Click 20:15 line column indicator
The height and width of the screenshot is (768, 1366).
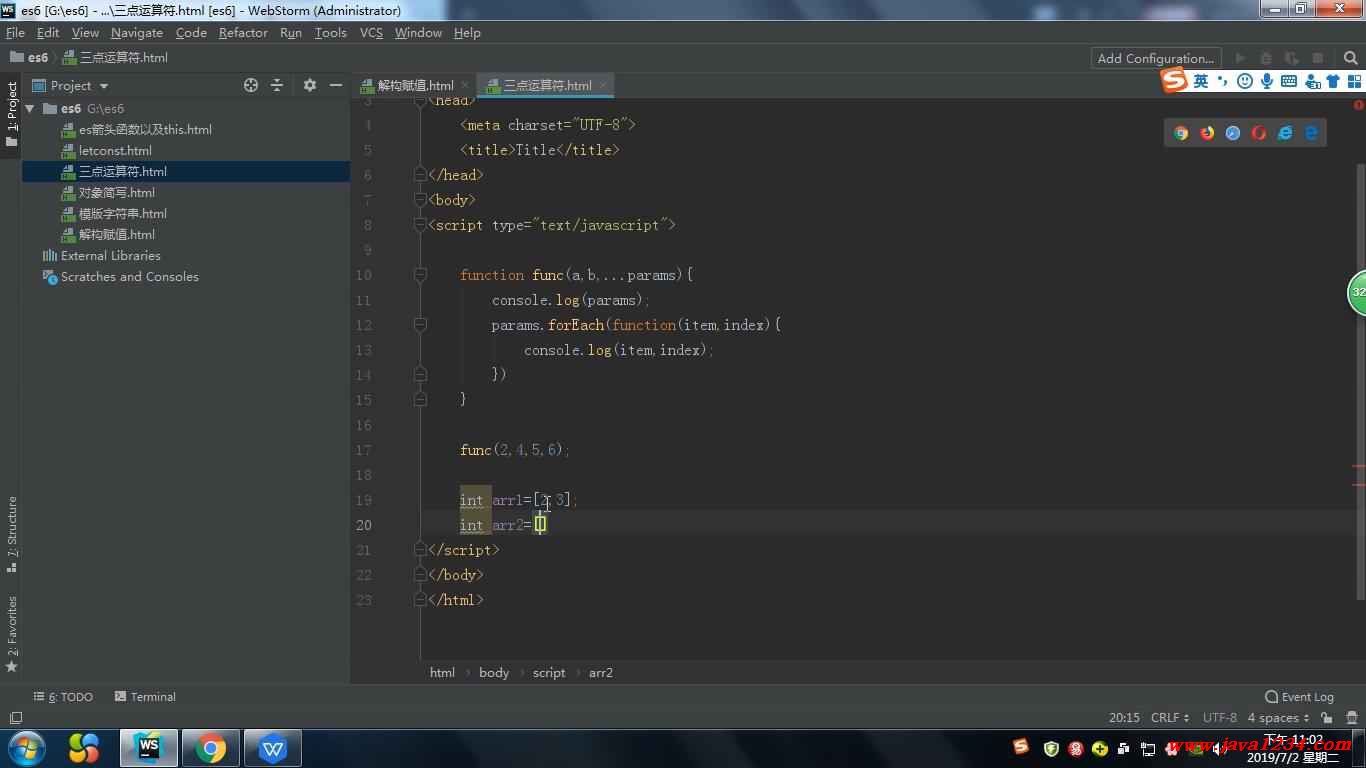coord(1124,718)
